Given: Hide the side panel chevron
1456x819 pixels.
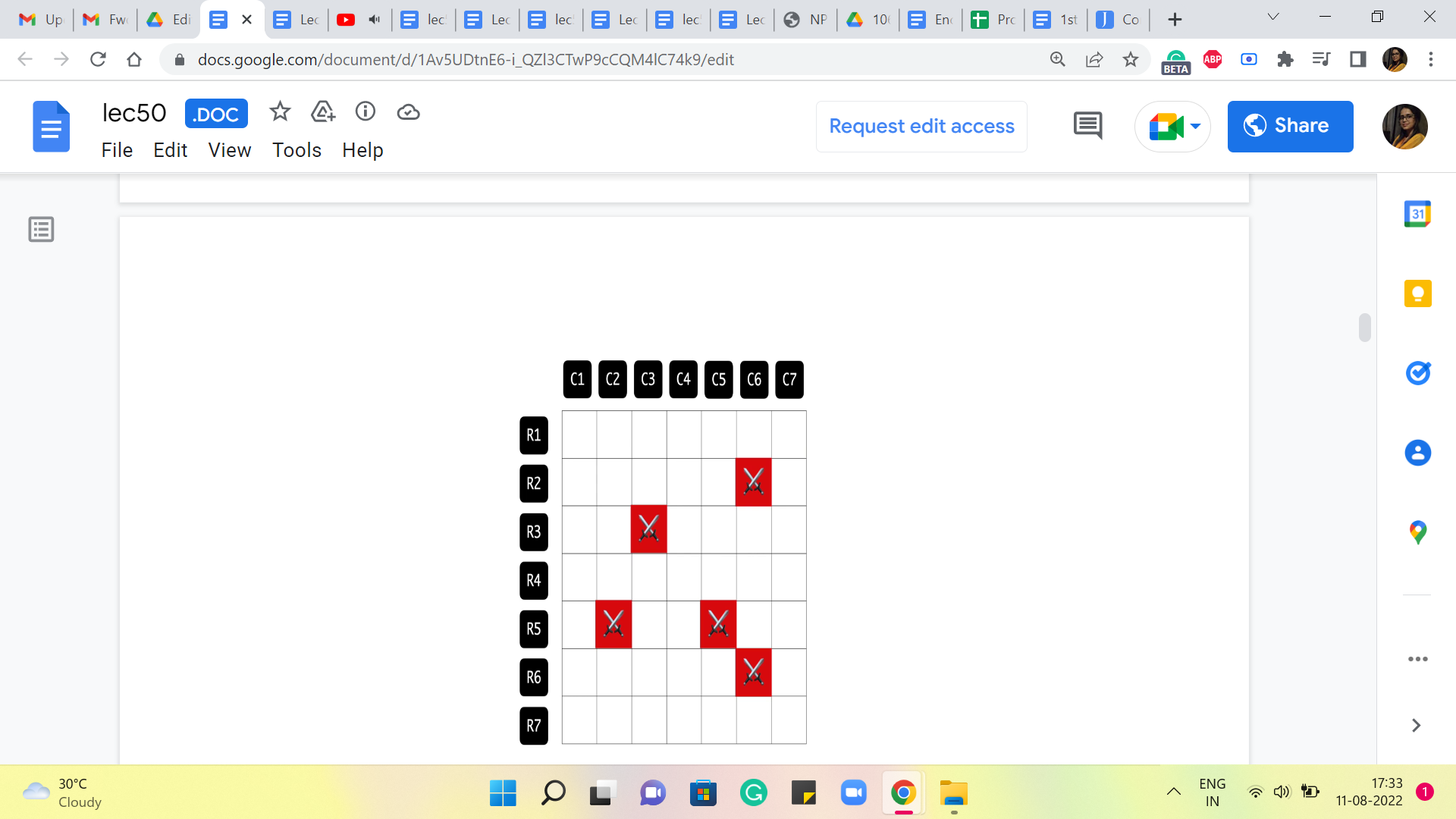Looking at the screenshot, I should point(1416,725).
